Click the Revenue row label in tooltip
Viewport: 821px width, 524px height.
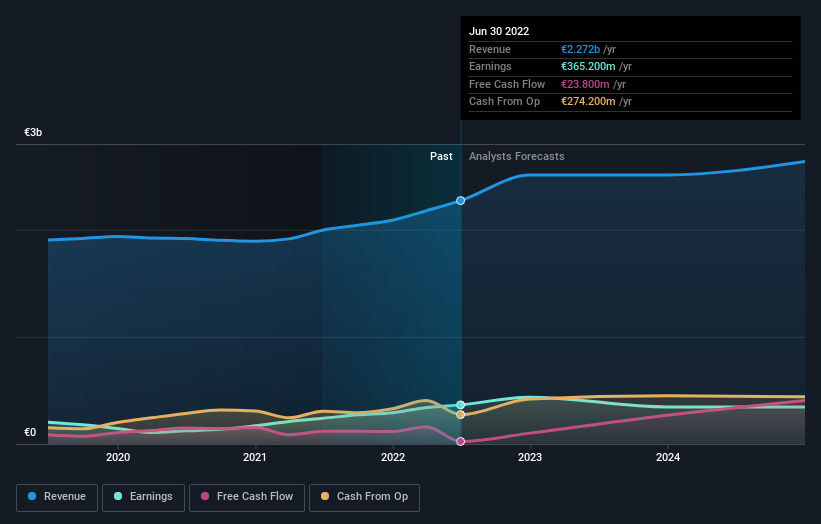point(490,49)
